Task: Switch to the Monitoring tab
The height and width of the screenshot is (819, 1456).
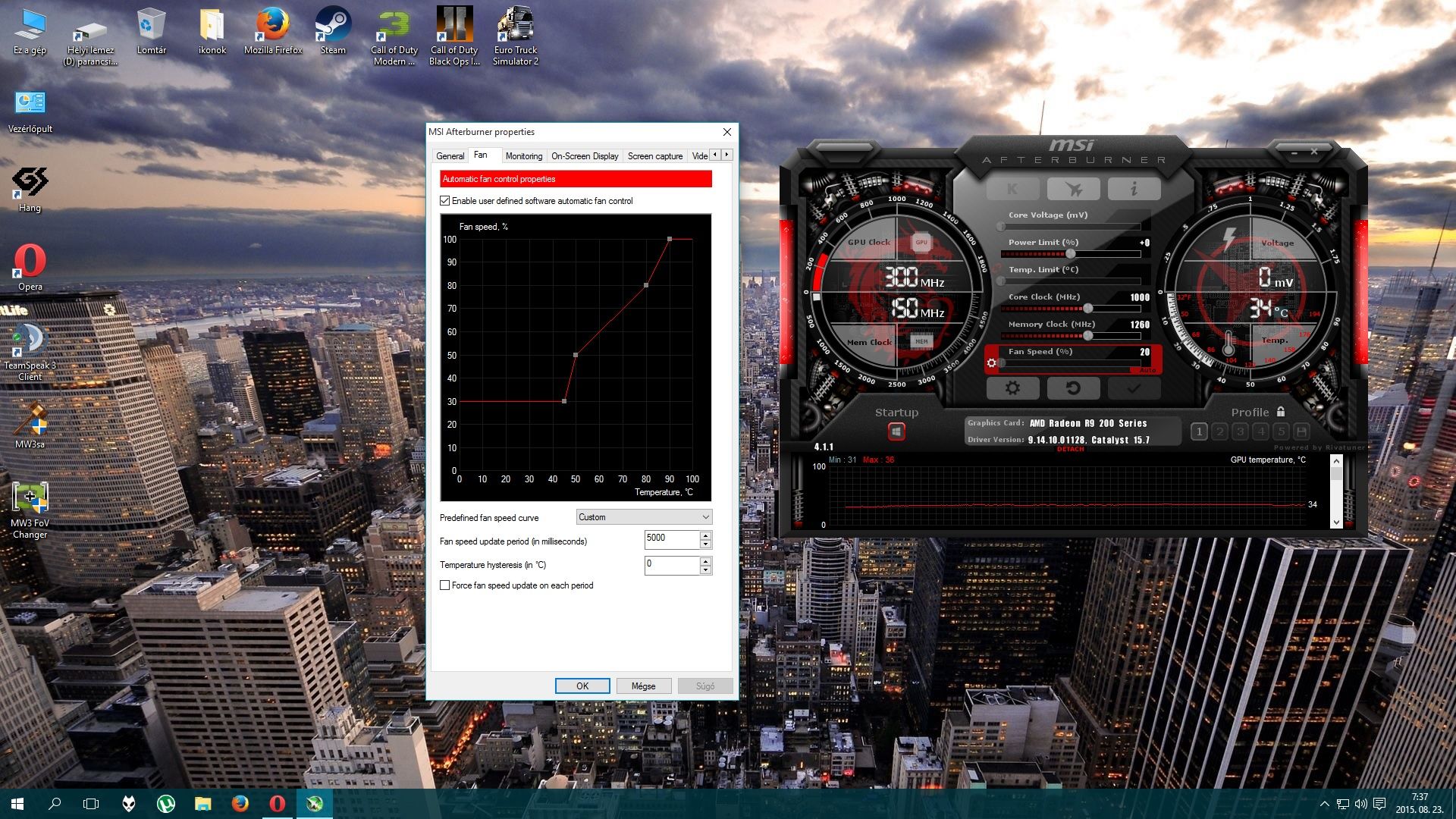Action: [524, 156]
